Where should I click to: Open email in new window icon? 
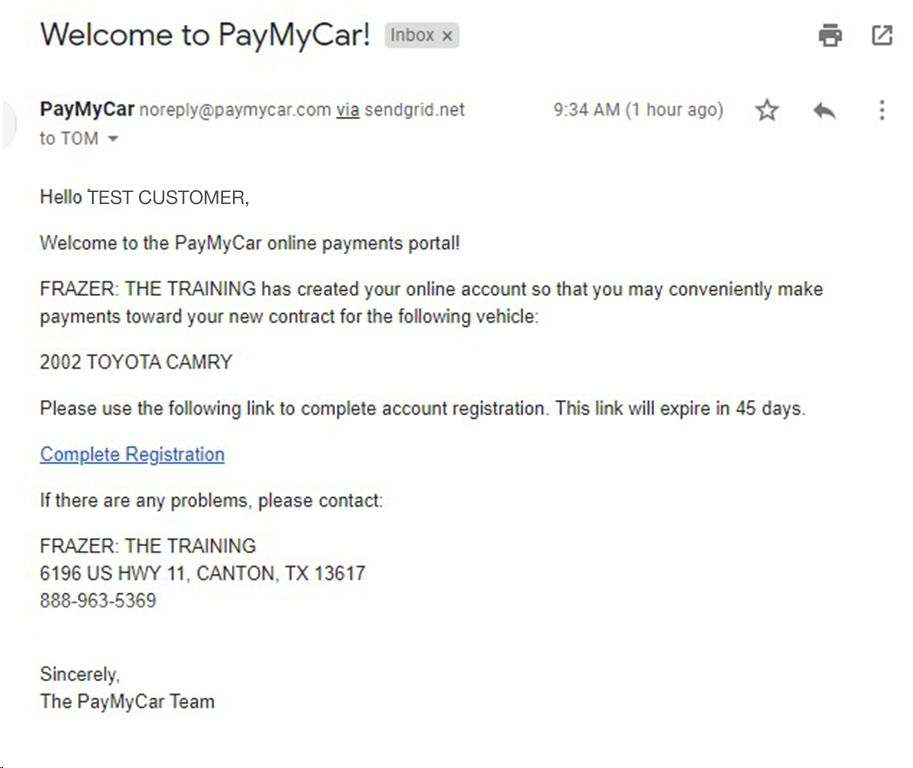pyautogui.click(x=882, y=35)
